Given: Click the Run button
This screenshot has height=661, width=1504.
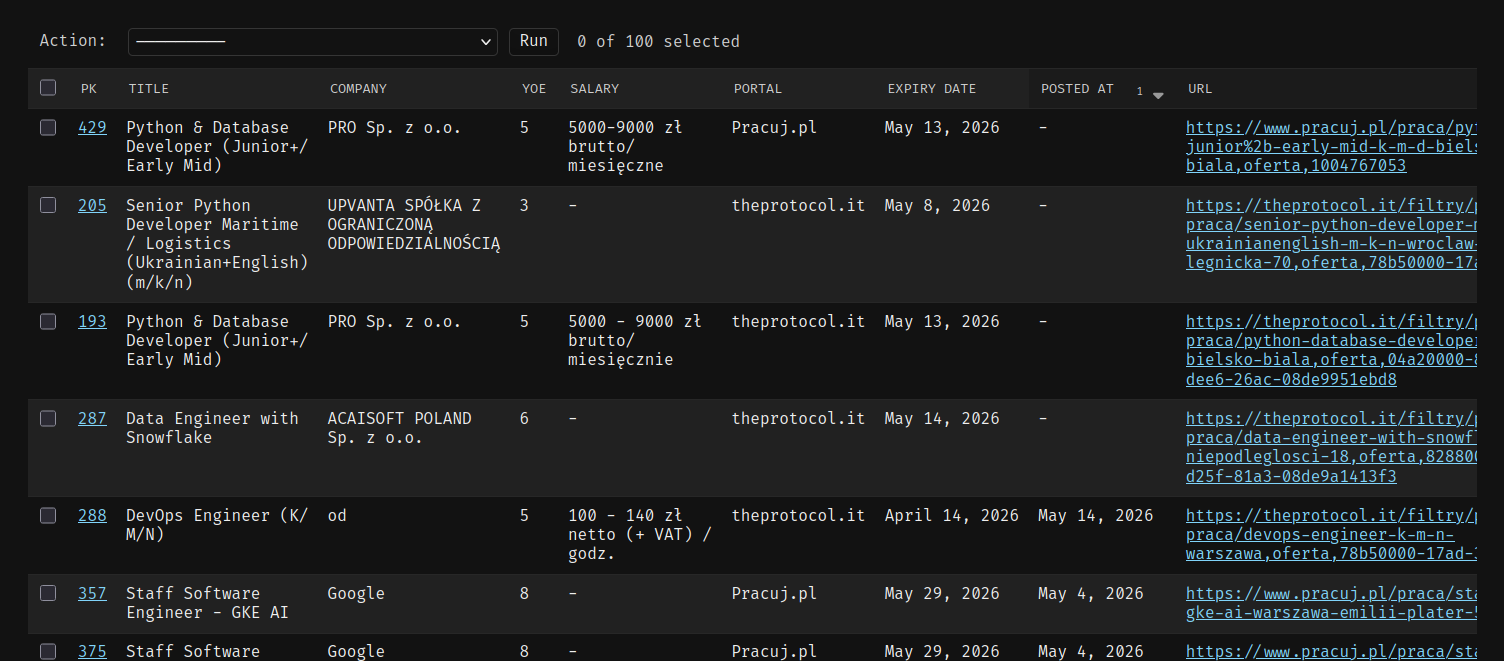Looking at the screenshot, I should [534, 41].
